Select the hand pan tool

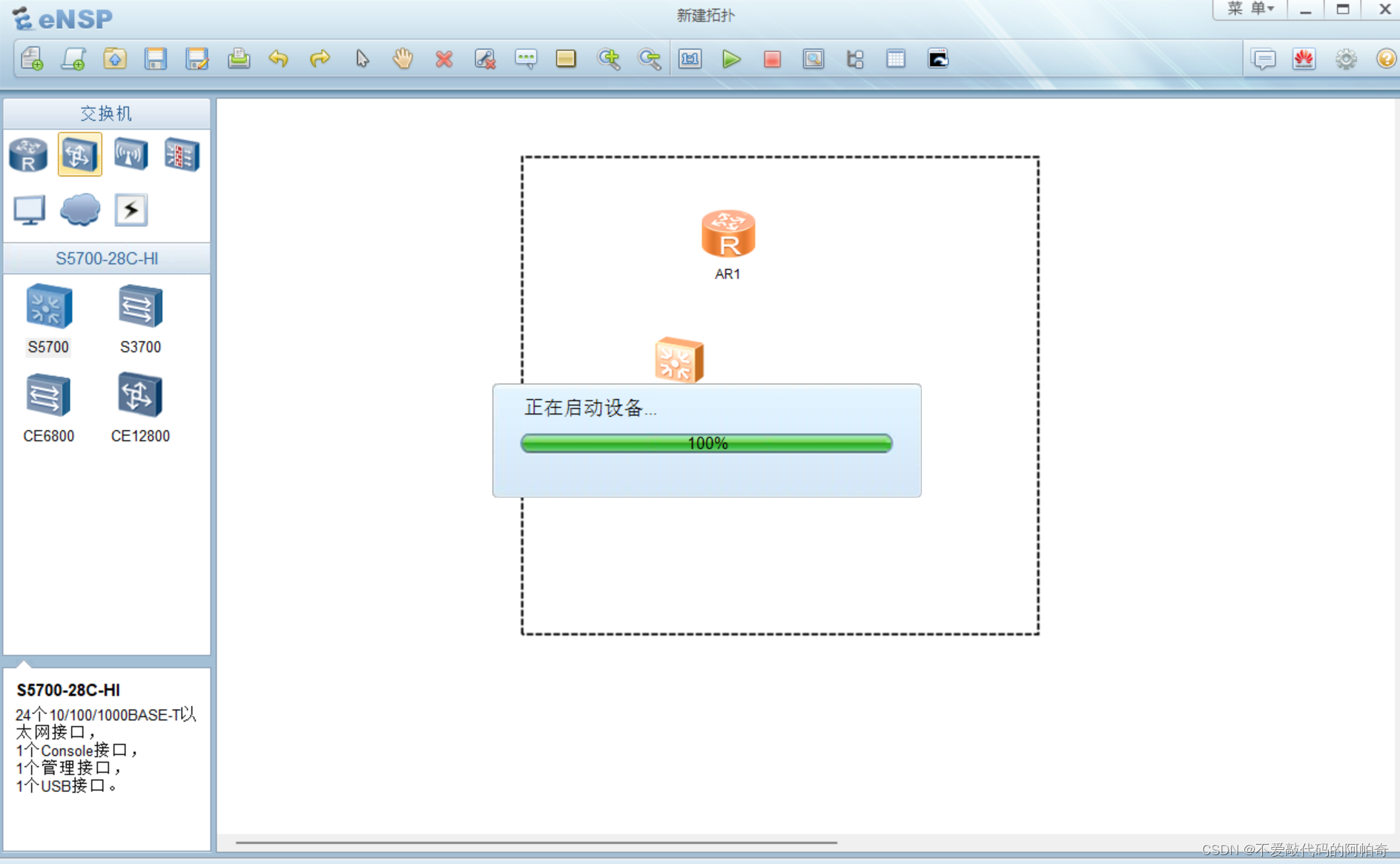click(403, 59)
